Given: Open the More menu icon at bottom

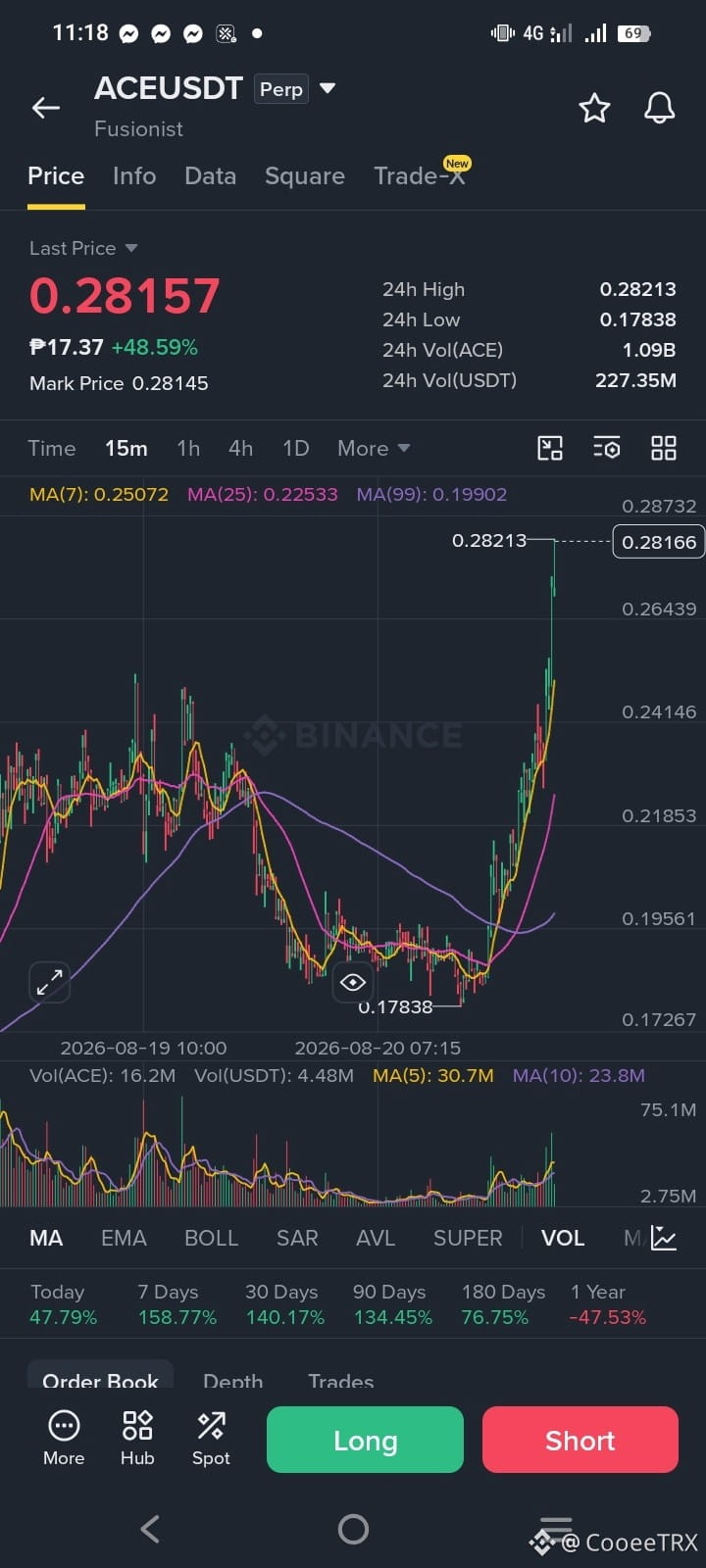Looking at the screenshot, I should pyautogui.click(x=64, y=1438).
